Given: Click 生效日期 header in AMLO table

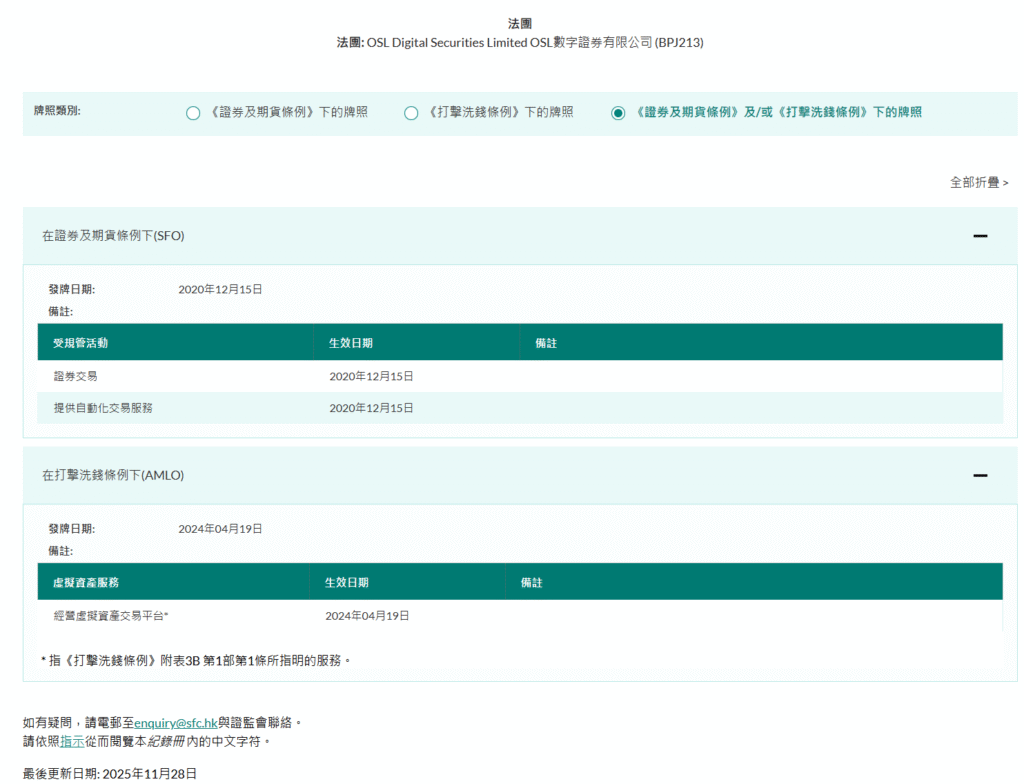Looking at the screenshot, I should [x=346, y=582].
